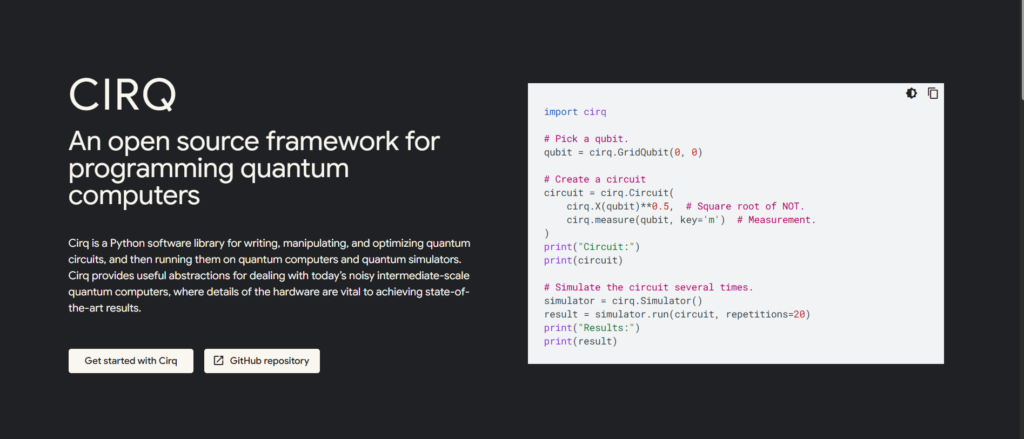Click the comment "# Pick a qubit."
The width and height of the screenshot is (1024, 439).
click(586, 139)
